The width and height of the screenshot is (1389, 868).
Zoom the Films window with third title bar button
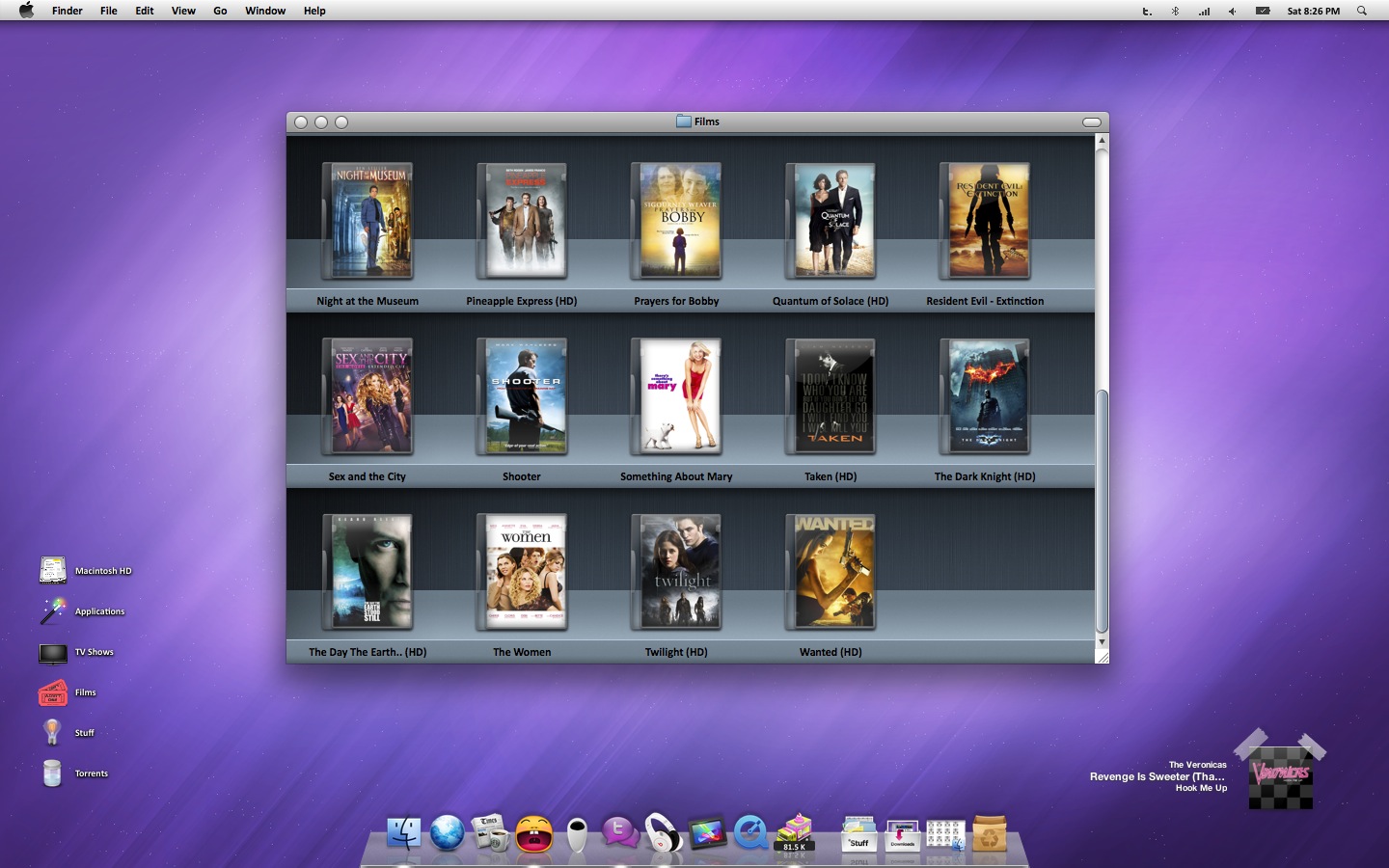click(x=341, y=122)
